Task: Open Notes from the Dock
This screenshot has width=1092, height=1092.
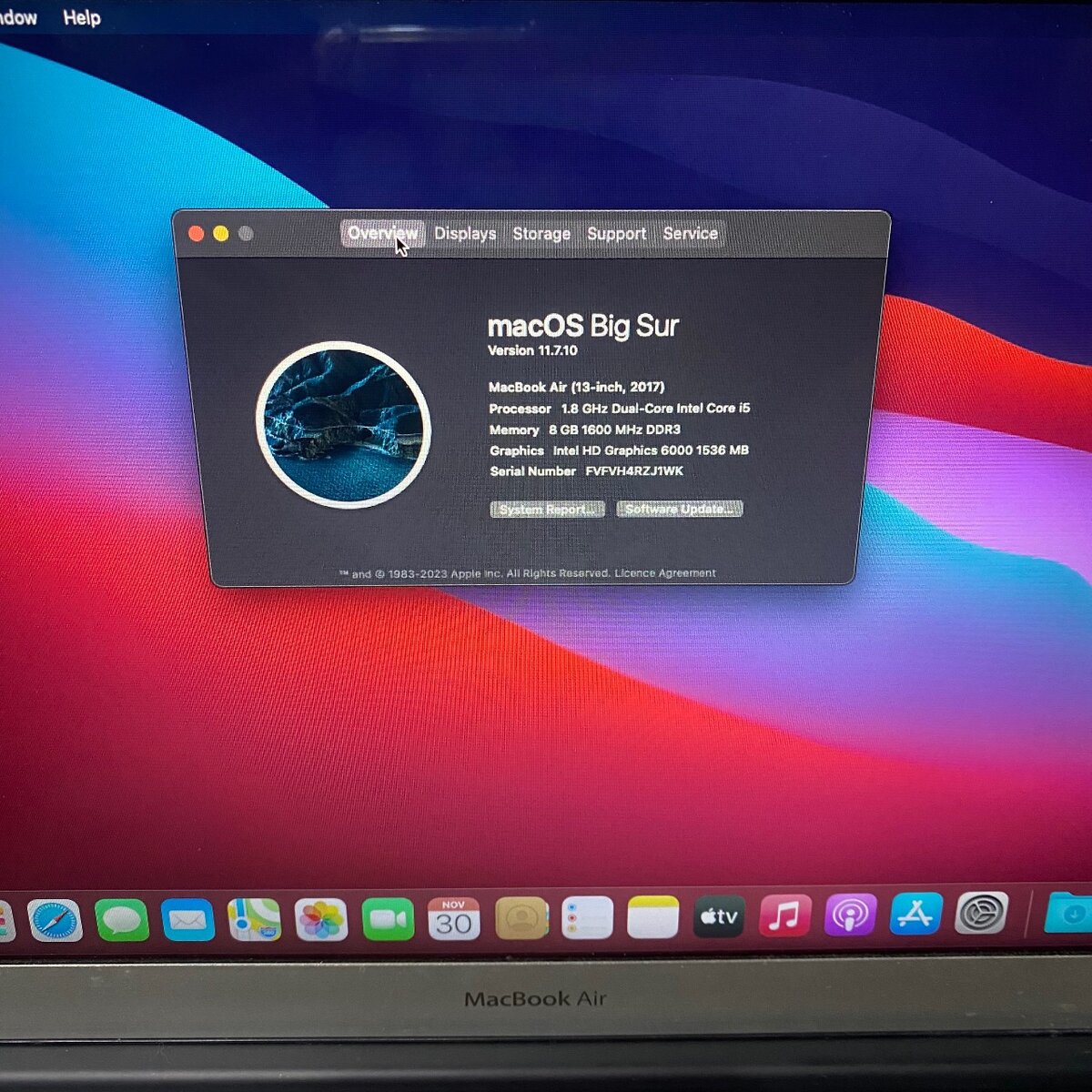Action: (652, 917)
